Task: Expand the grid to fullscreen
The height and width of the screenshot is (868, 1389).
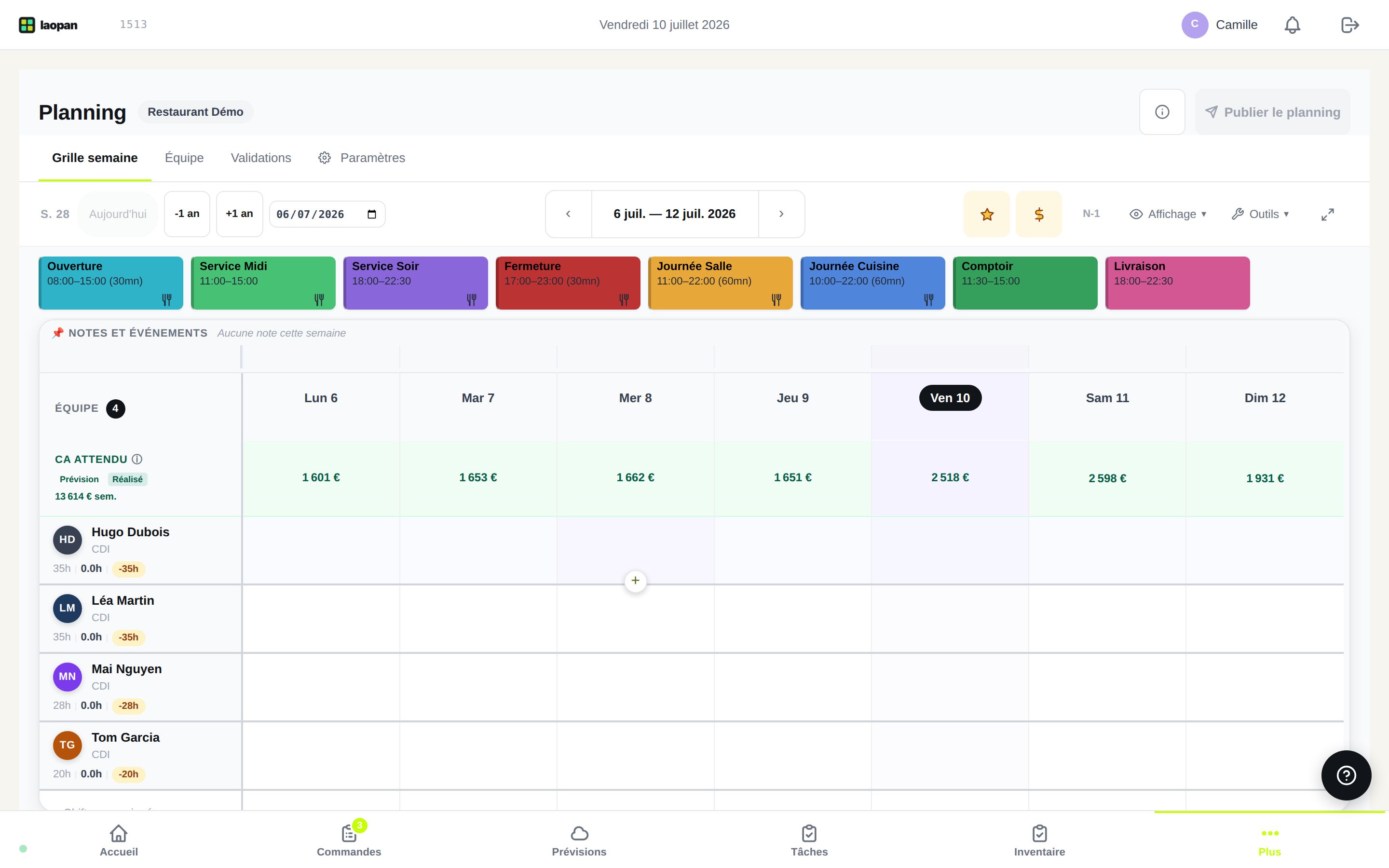Action: pos(1328,214)
